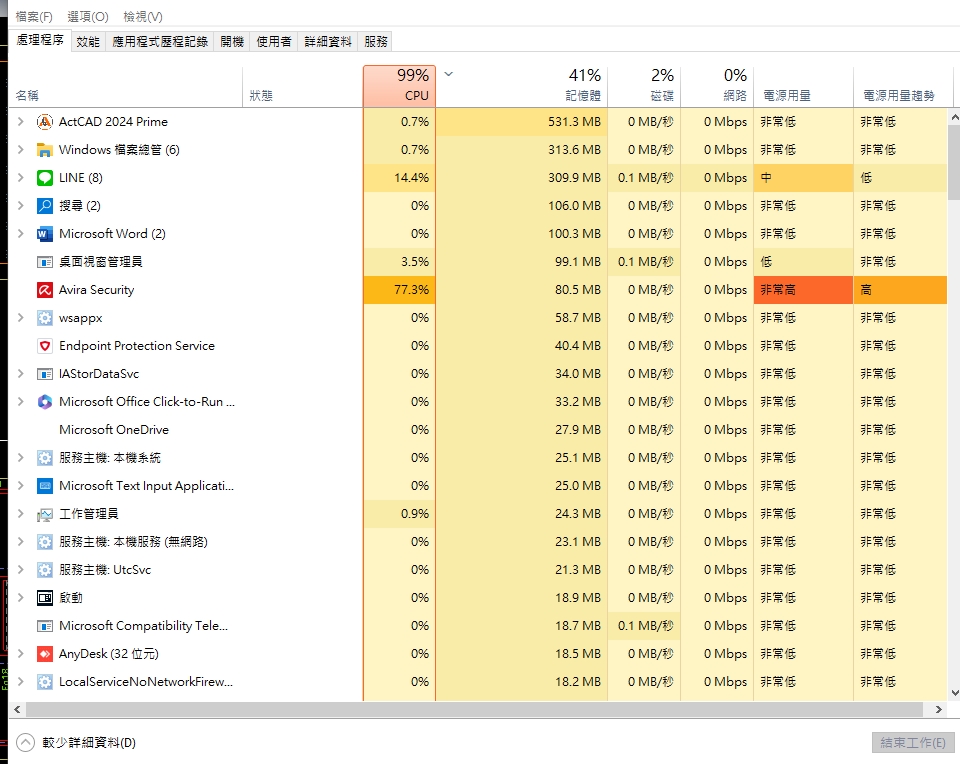Sort by the CPU column header

399,86
